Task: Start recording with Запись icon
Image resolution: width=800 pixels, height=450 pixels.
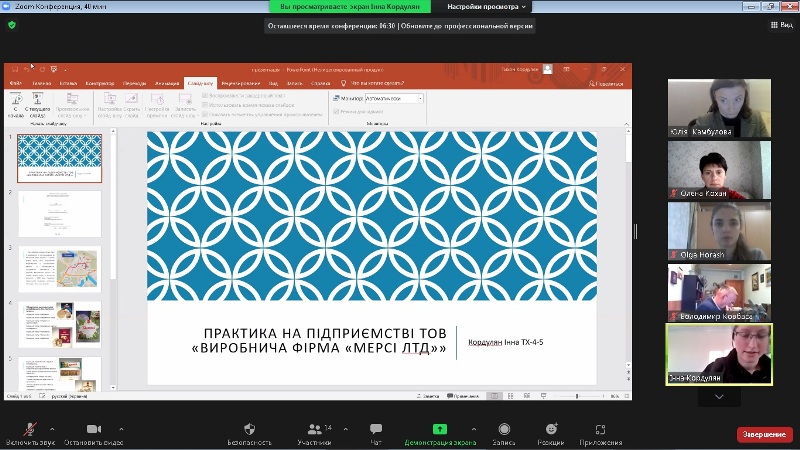Action: [x=504, y=429]
